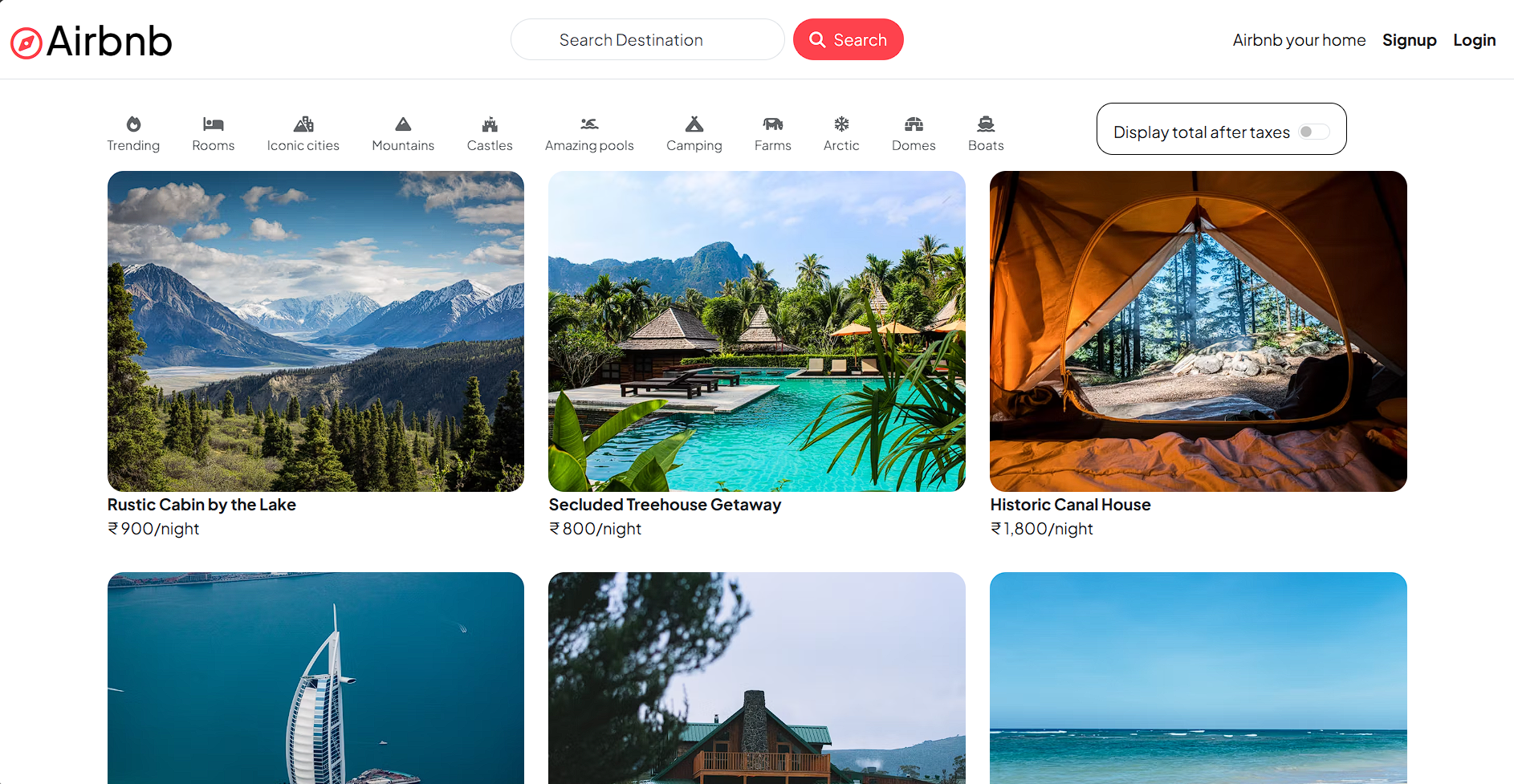Click the Airbnb brand name text
This screenshot has width=1514, height=784.
pyautogui.click(x=109, y=41)
